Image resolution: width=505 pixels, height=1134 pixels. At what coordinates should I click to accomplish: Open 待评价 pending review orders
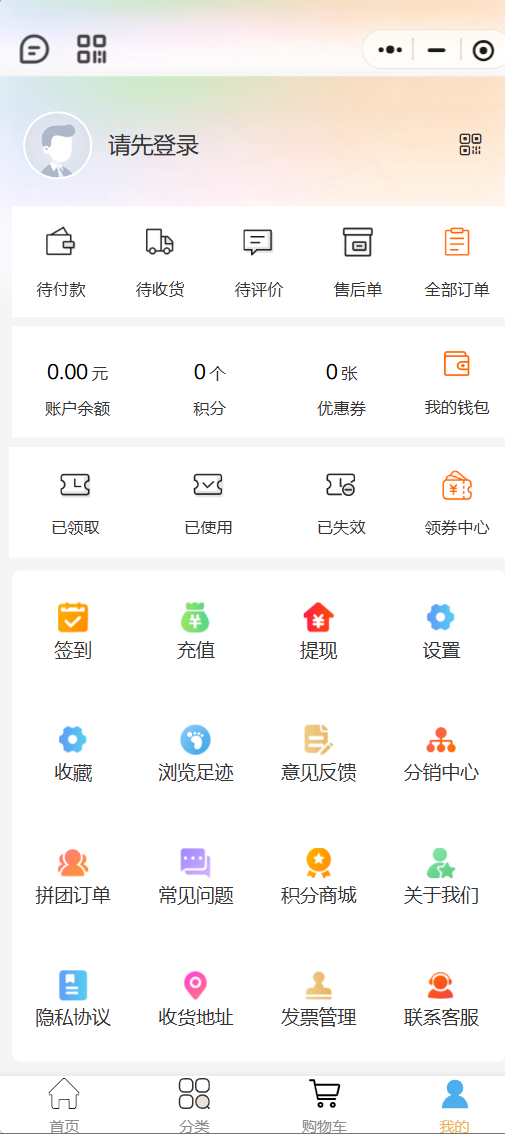tap(258, 263)
